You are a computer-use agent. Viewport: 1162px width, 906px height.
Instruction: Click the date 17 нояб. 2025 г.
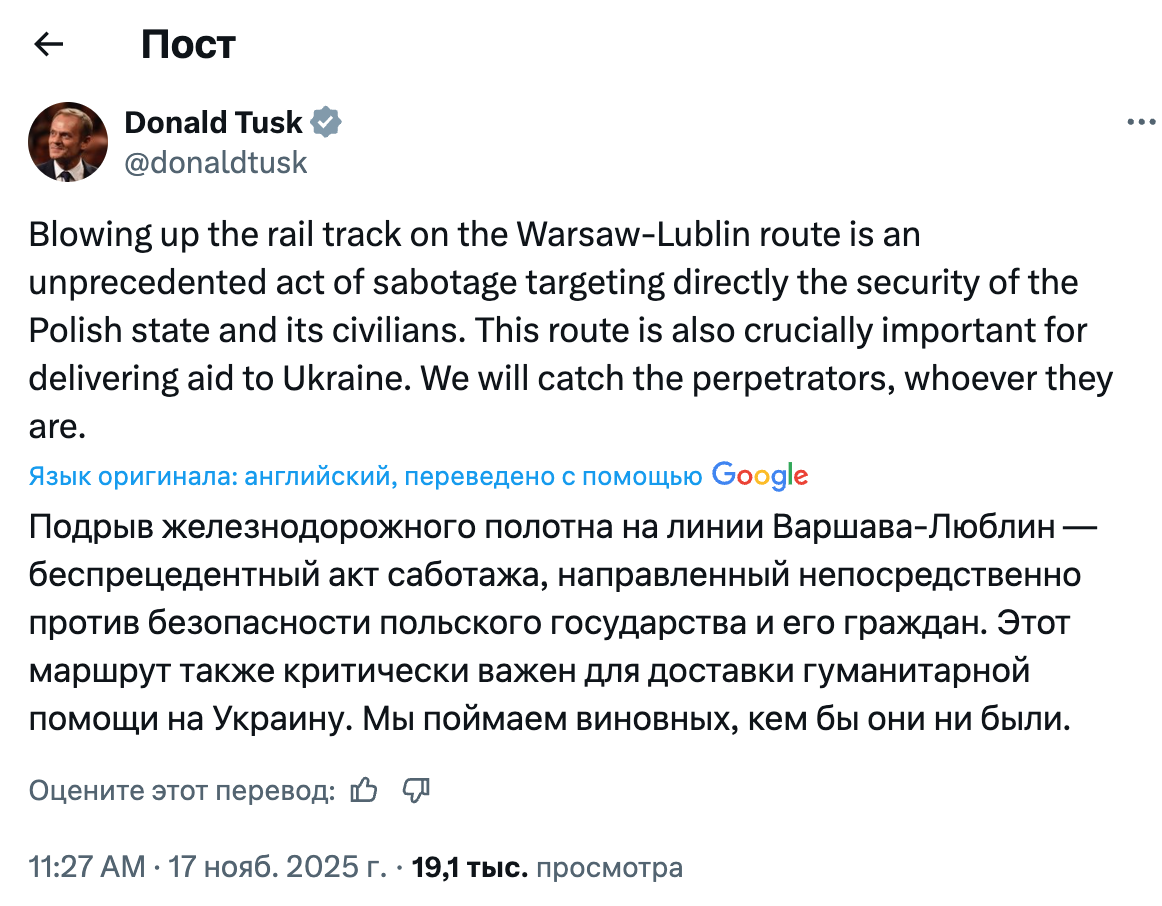click(x=276, y=867)
